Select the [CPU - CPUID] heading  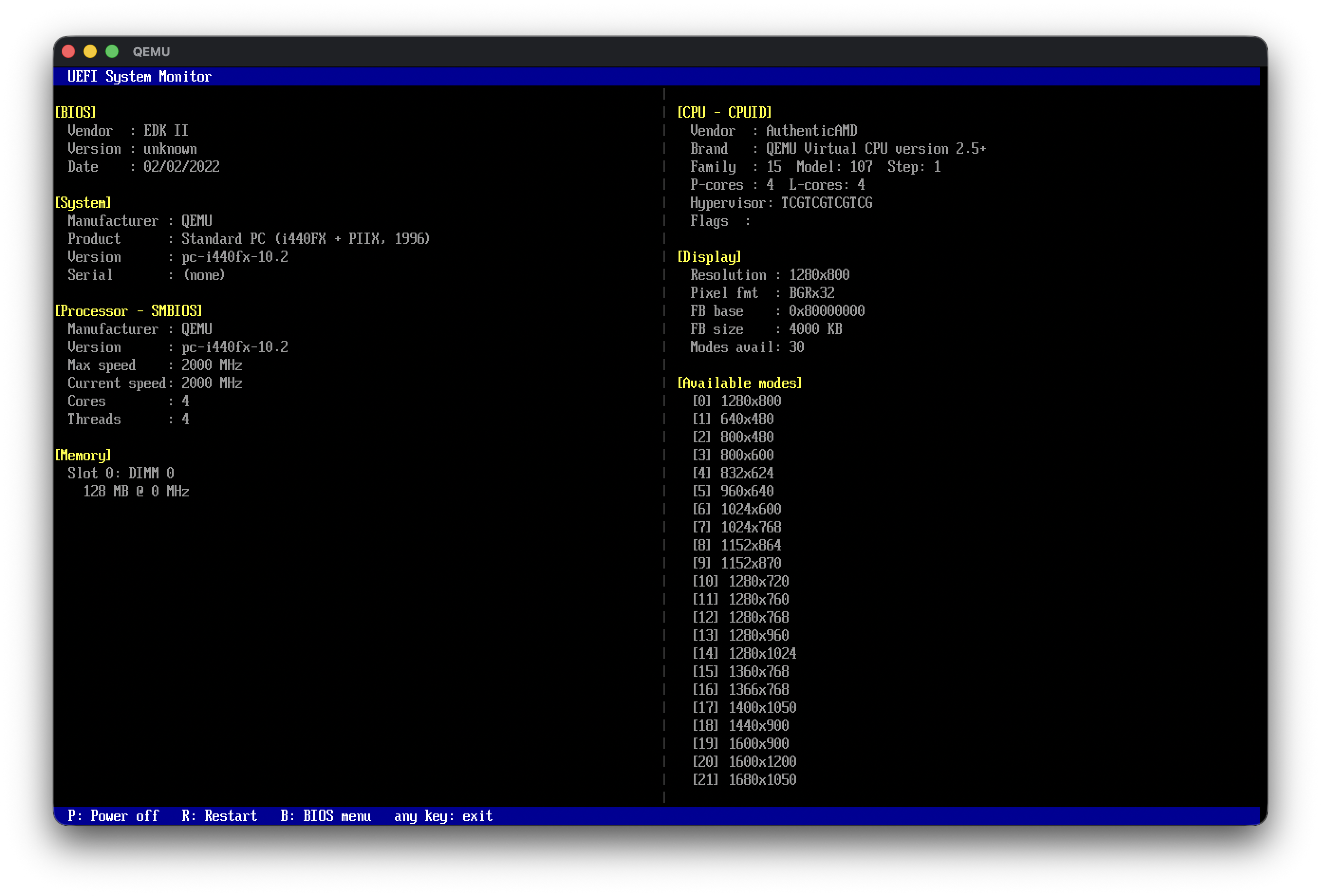click(x=724, y=112)
